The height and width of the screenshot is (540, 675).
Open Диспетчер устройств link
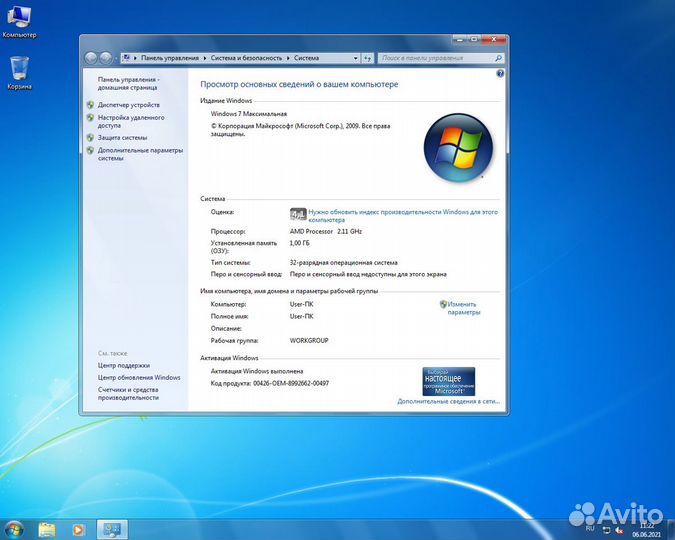point(128,105)
